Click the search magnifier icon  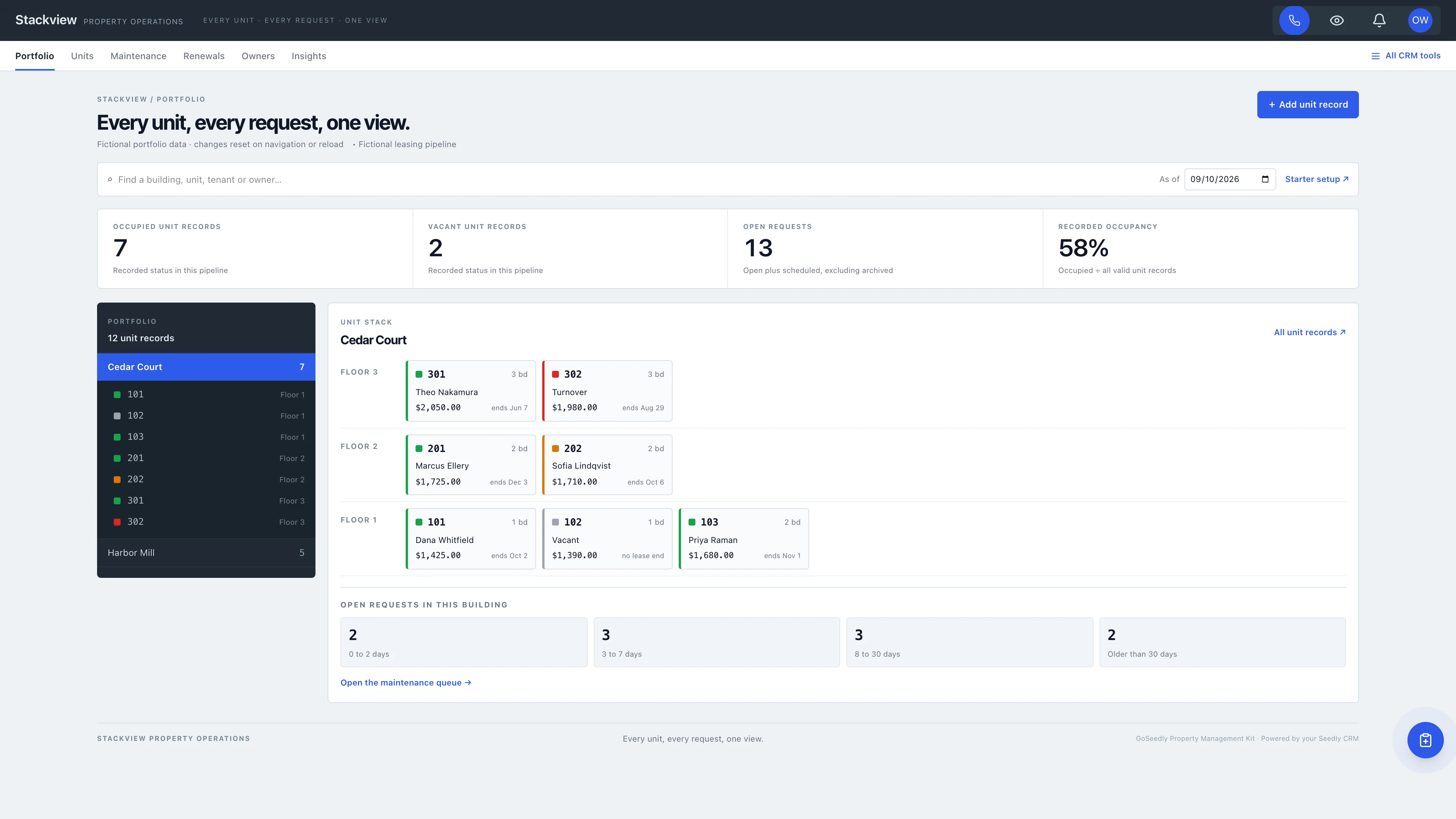pyautogui.click(x=110, y=180)
